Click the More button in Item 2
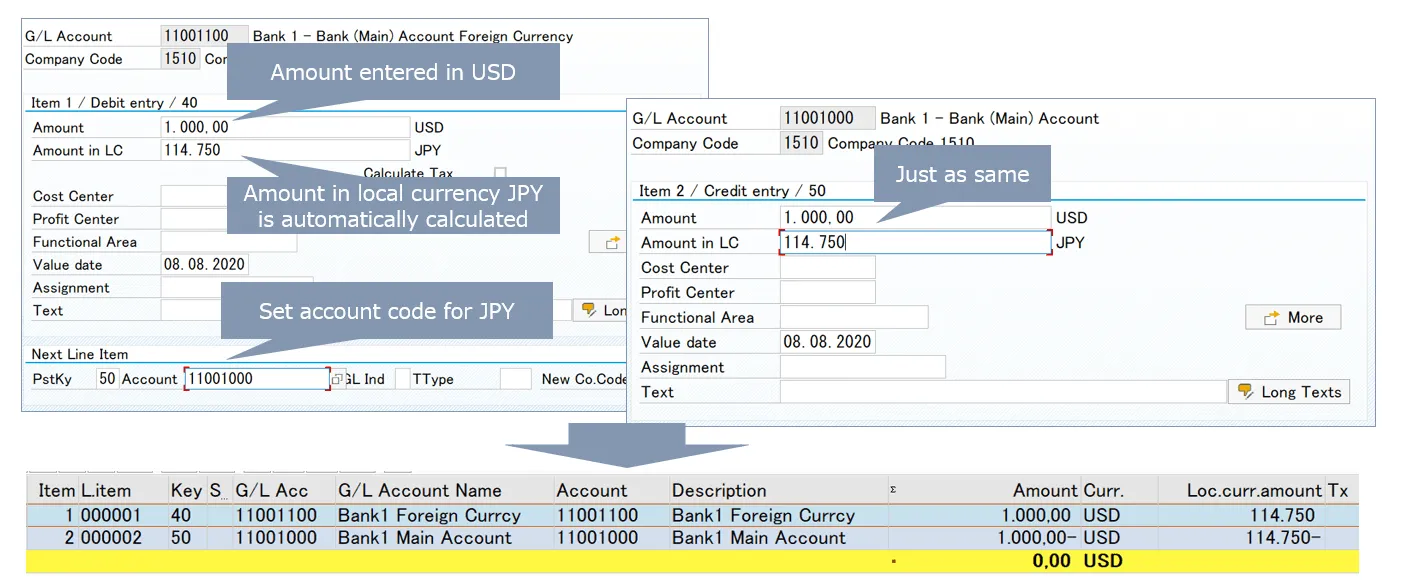The width and height of the screenshot is (1404, 587). pyautogui.click(x=1292, y=318)
